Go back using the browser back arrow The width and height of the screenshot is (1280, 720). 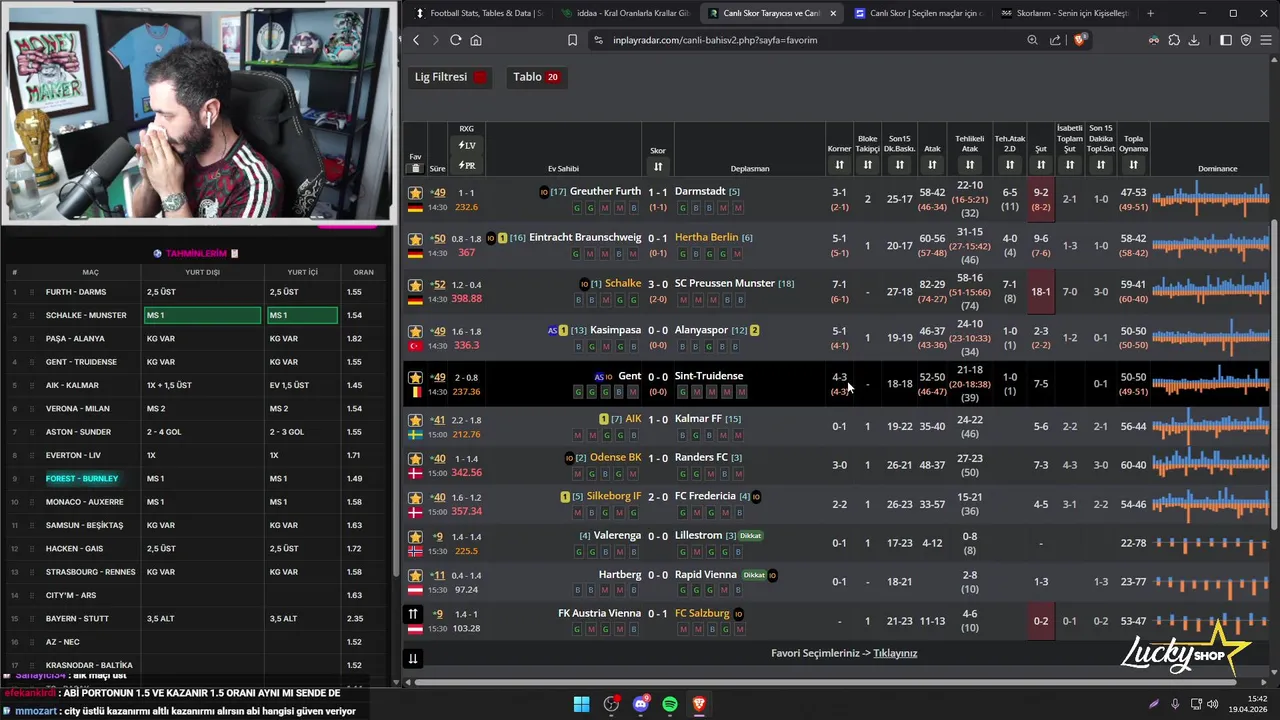417,40
